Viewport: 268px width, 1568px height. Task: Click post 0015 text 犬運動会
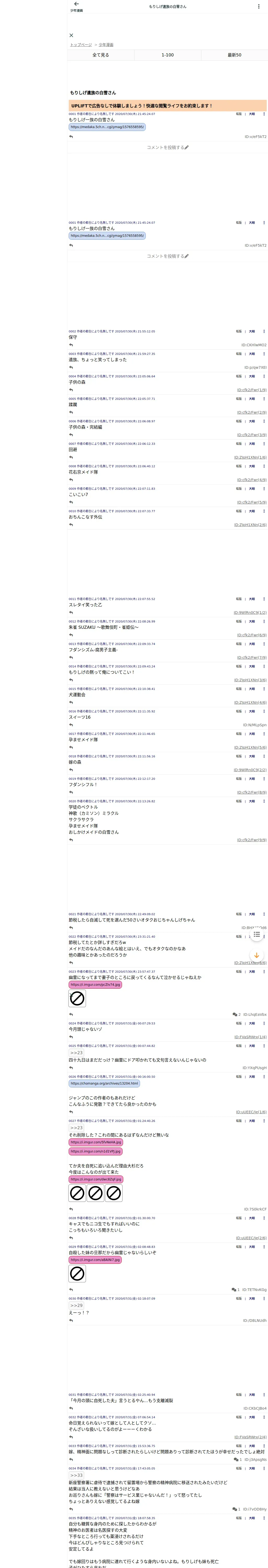tap(77, 695)
